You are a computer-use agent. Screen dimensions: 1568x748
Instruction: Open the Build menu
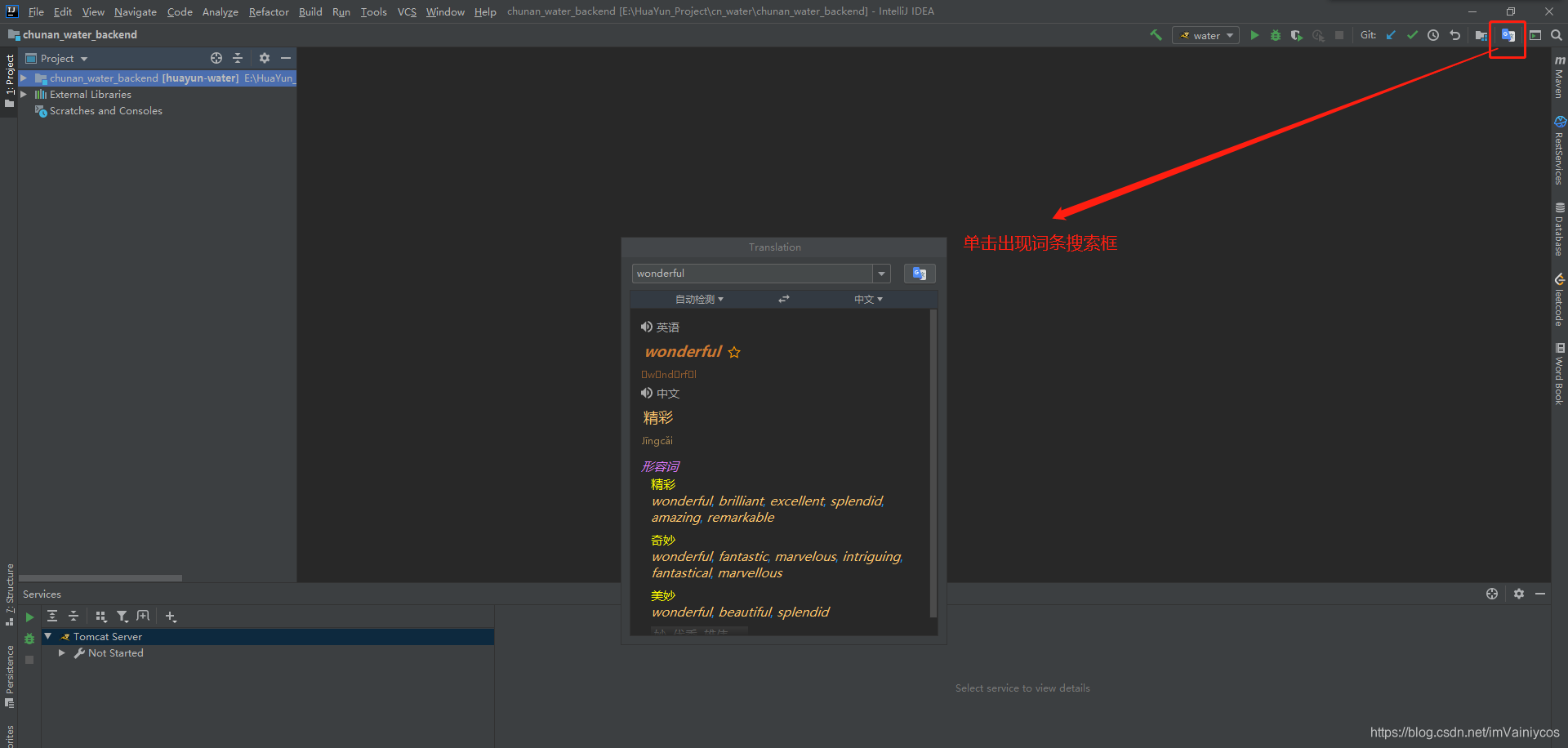(310, 11)
